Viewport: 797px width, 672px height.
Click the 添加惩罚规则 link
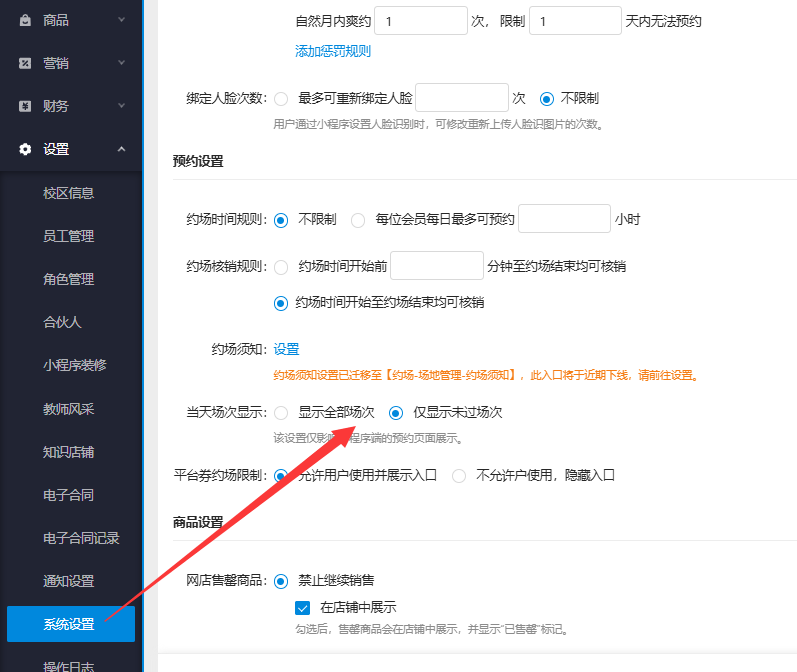tap(333, 51)
